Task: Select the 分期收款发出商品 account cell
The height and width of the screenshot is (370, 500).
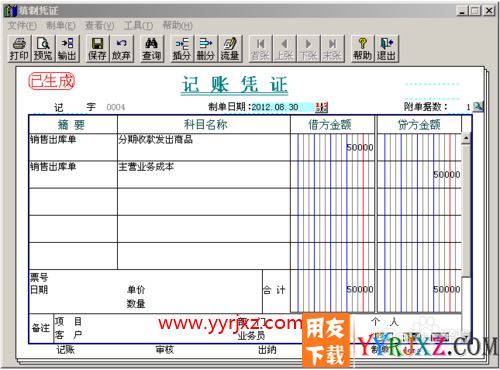Action: (x=204, y=147)
